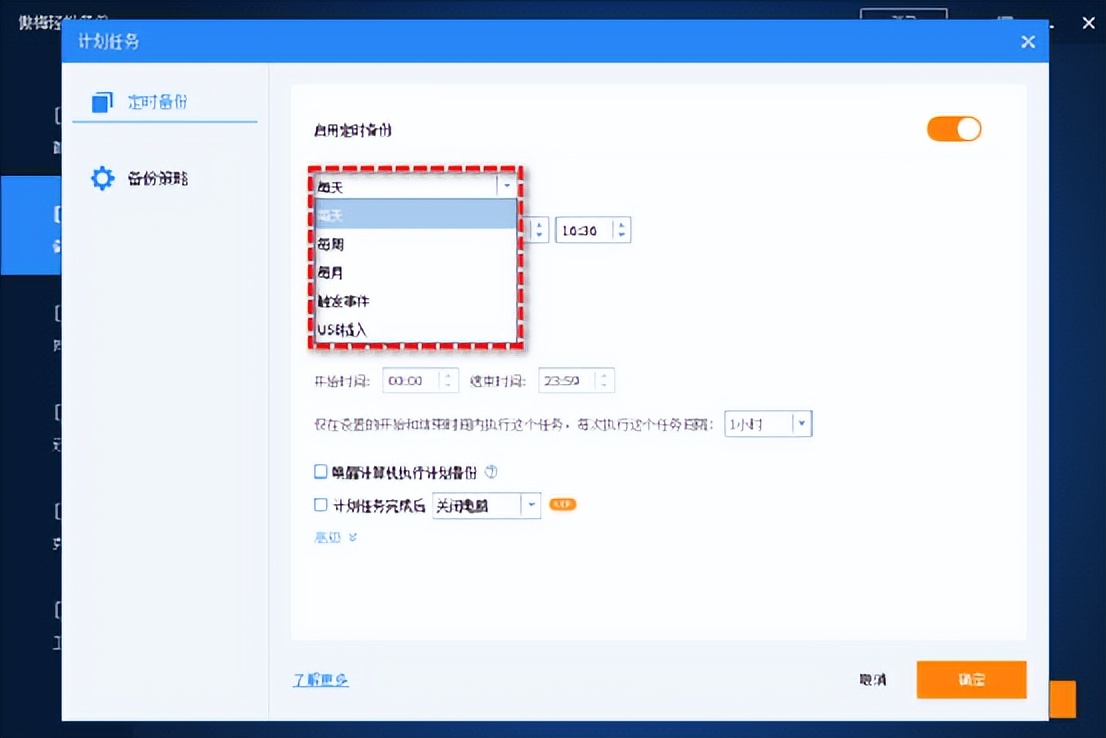This screenshot has height=738, width=1106.
Task: Click the 备份策略 gear icon
Action: click(101, 178)
